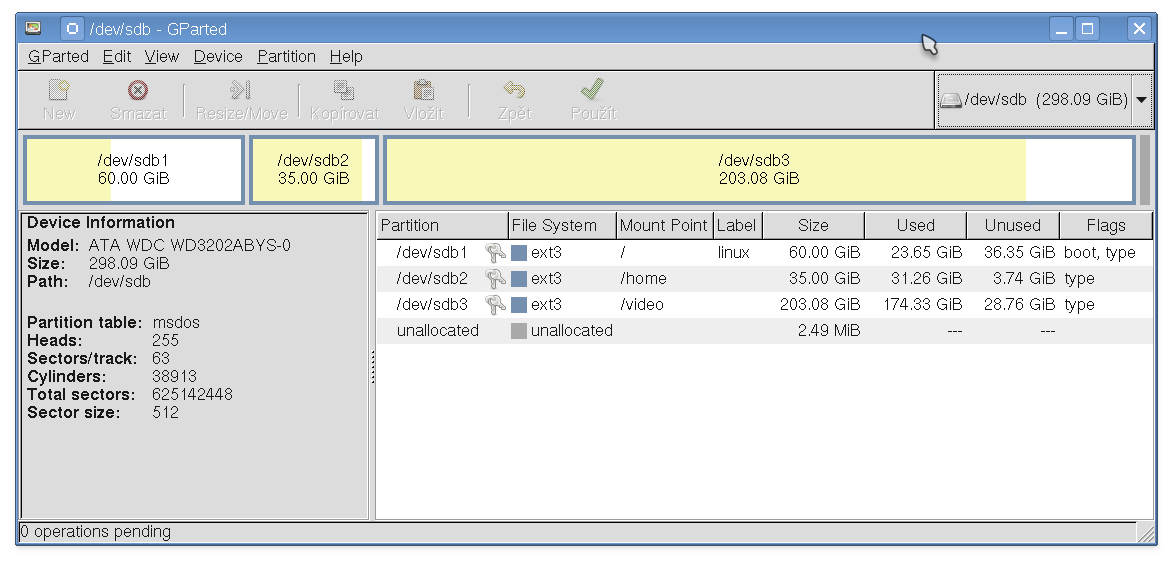Screen dimensions: 1173x564
Task: Select the unallocated row in partition list
Action: tap(437, 330)
